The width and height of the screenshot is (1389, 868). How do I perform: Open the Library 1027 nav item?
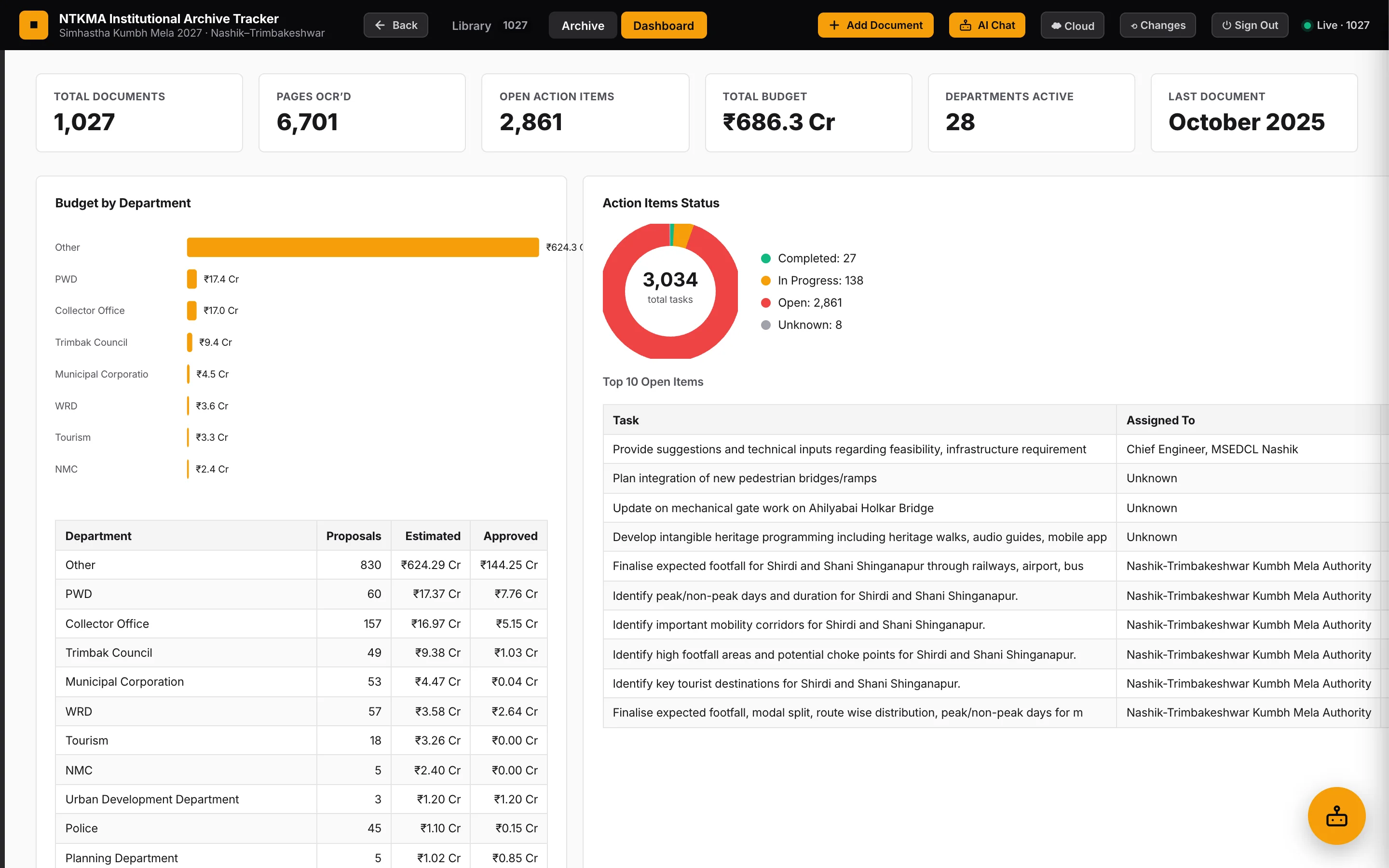click(x=490, y=25)
